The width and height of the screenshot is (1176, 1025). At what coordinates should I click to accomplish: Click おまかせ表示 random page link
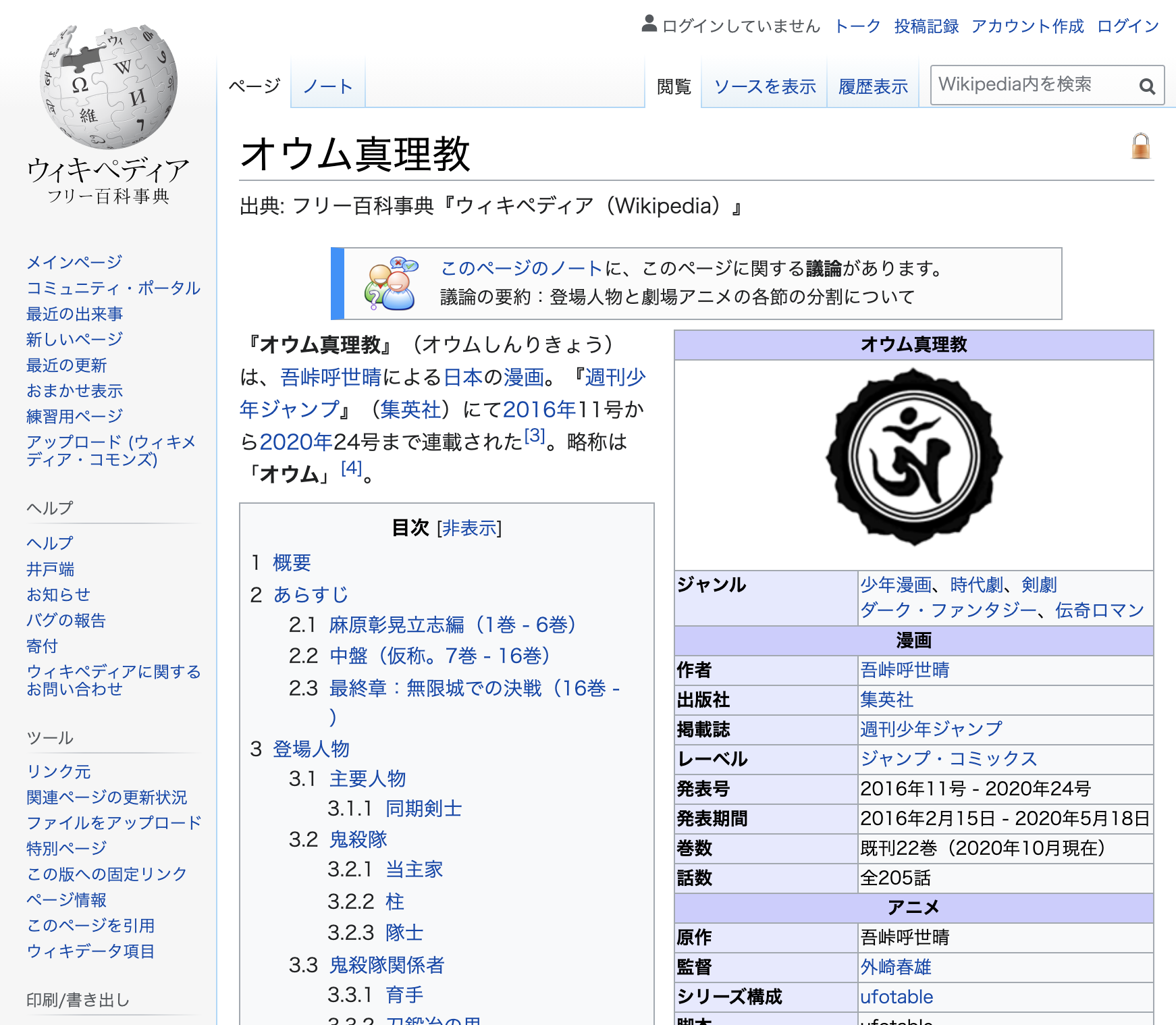74,391
